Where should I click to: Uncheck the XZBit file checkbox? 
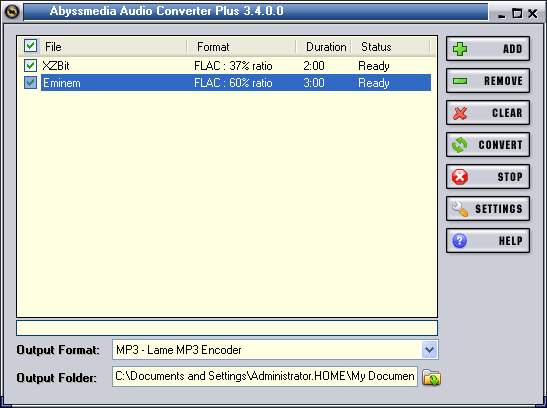coord(30,65)
